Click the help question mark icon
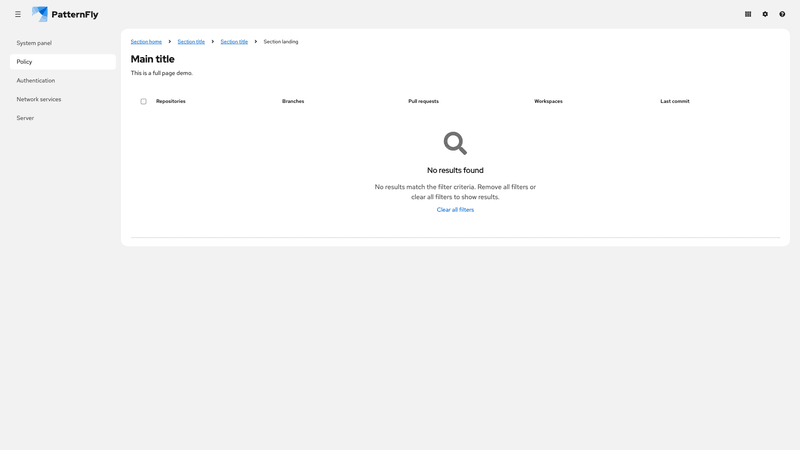This screenshot has width=800, height=450. 782,14
